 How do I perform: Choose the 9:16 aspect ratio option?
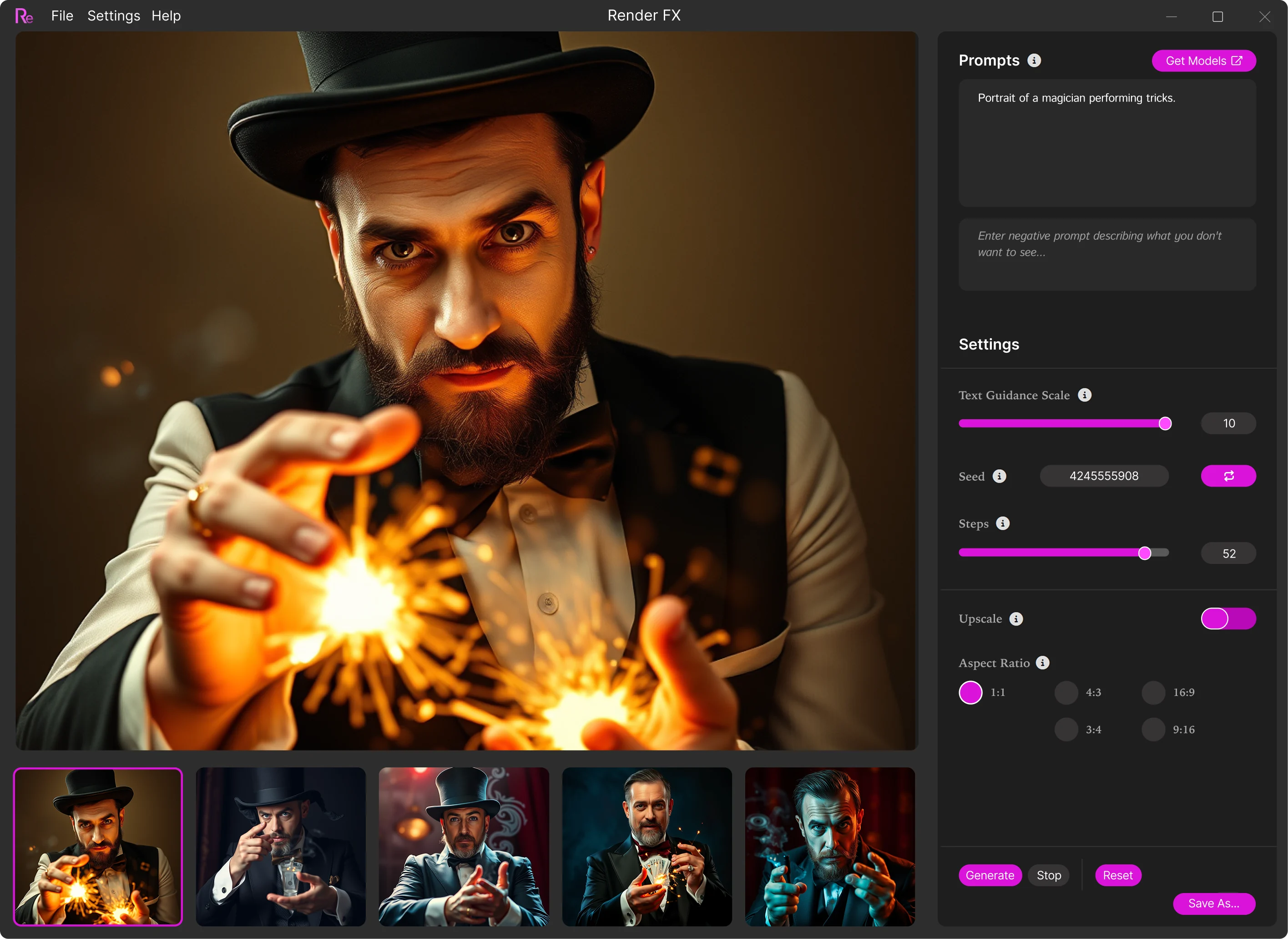click(1153, 729)
